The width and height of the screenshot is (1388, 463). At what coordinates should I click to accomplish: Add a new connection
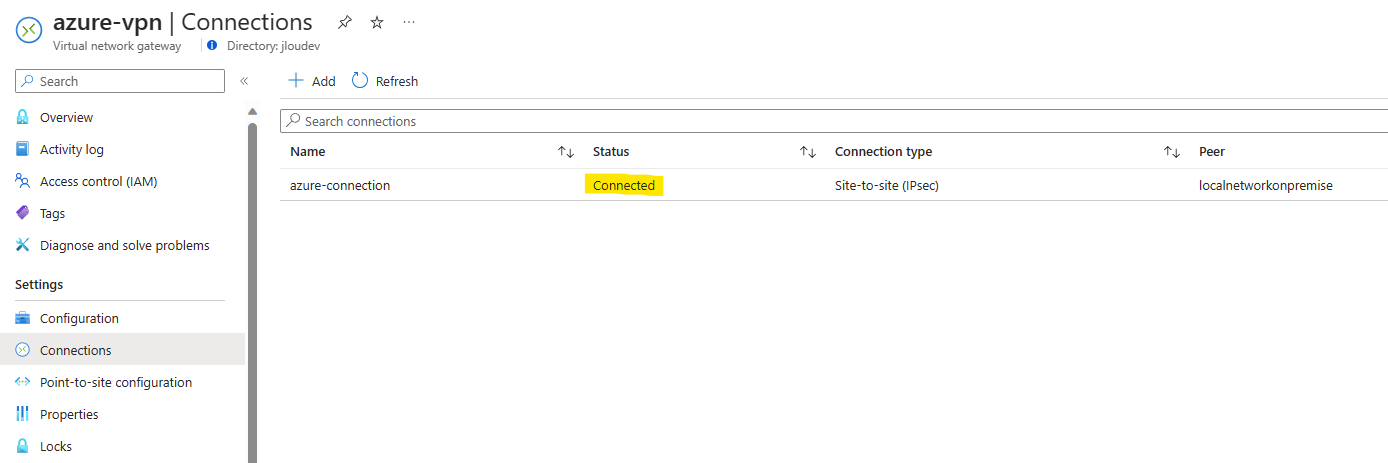click(x=312, y=81)
